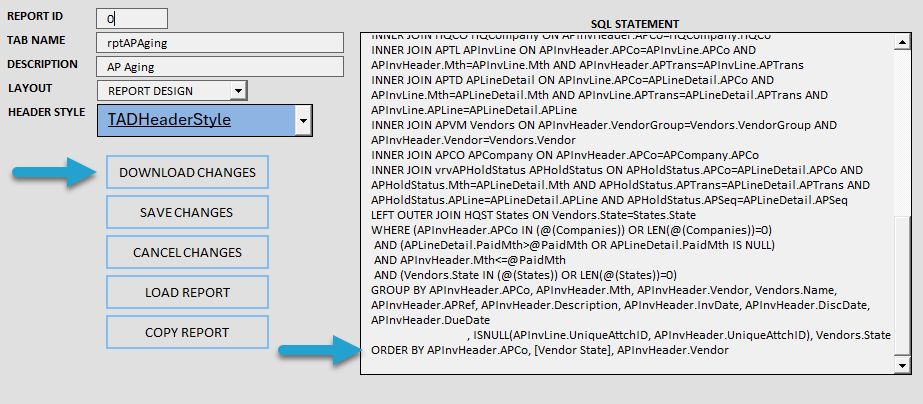Open the LAYOUT dropdown arrow

coord(238,91)
